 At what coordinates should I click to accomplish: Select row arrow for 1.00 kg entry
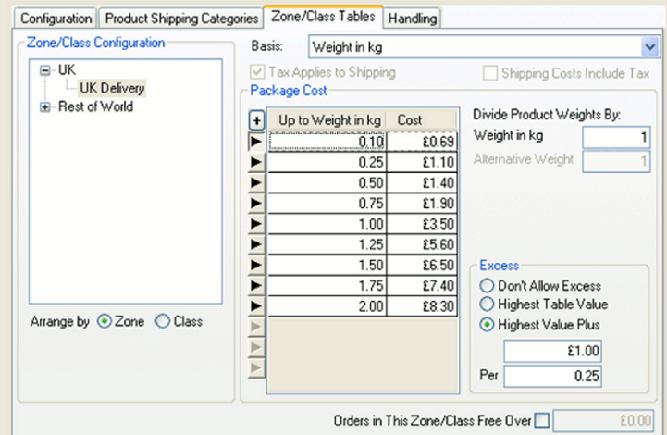(x=257, y=225)
